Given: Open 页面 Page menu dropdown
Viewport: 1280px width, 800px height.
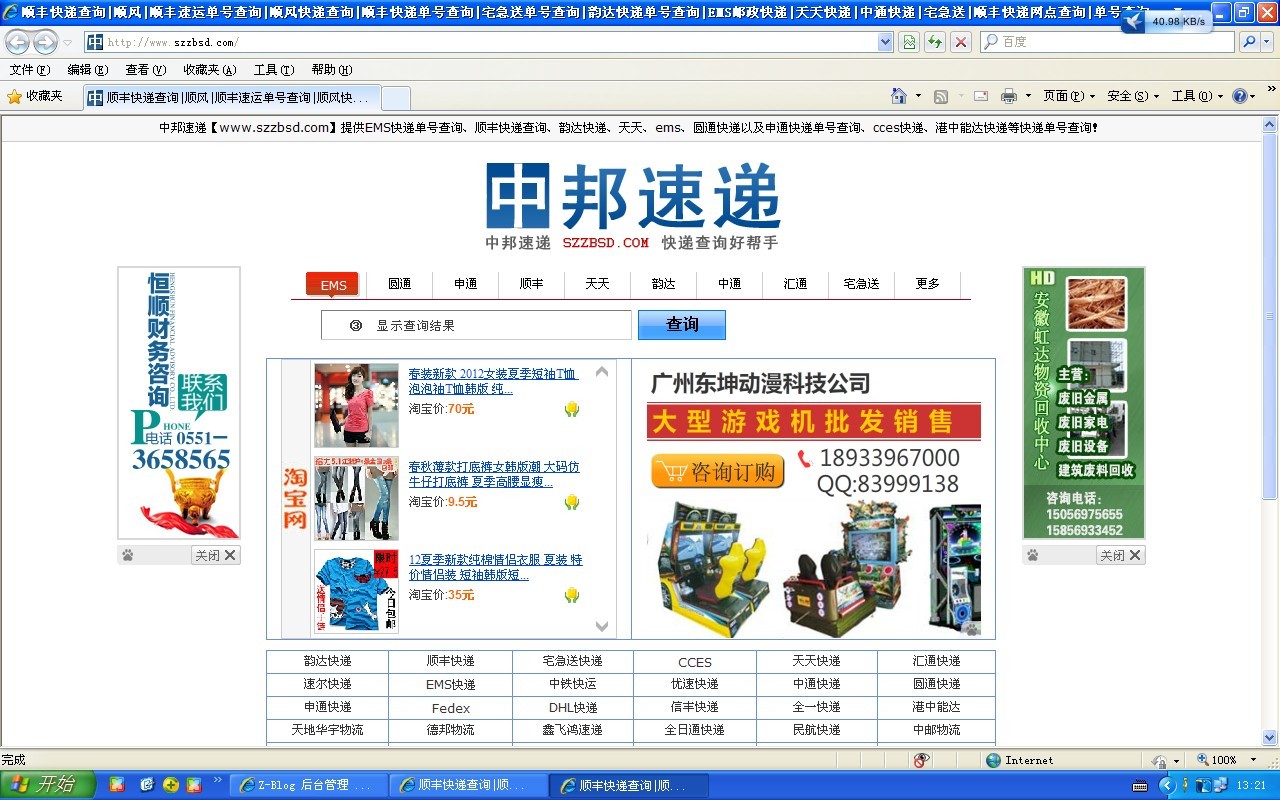Looking at the screenshot, I should pos(1069,96).
